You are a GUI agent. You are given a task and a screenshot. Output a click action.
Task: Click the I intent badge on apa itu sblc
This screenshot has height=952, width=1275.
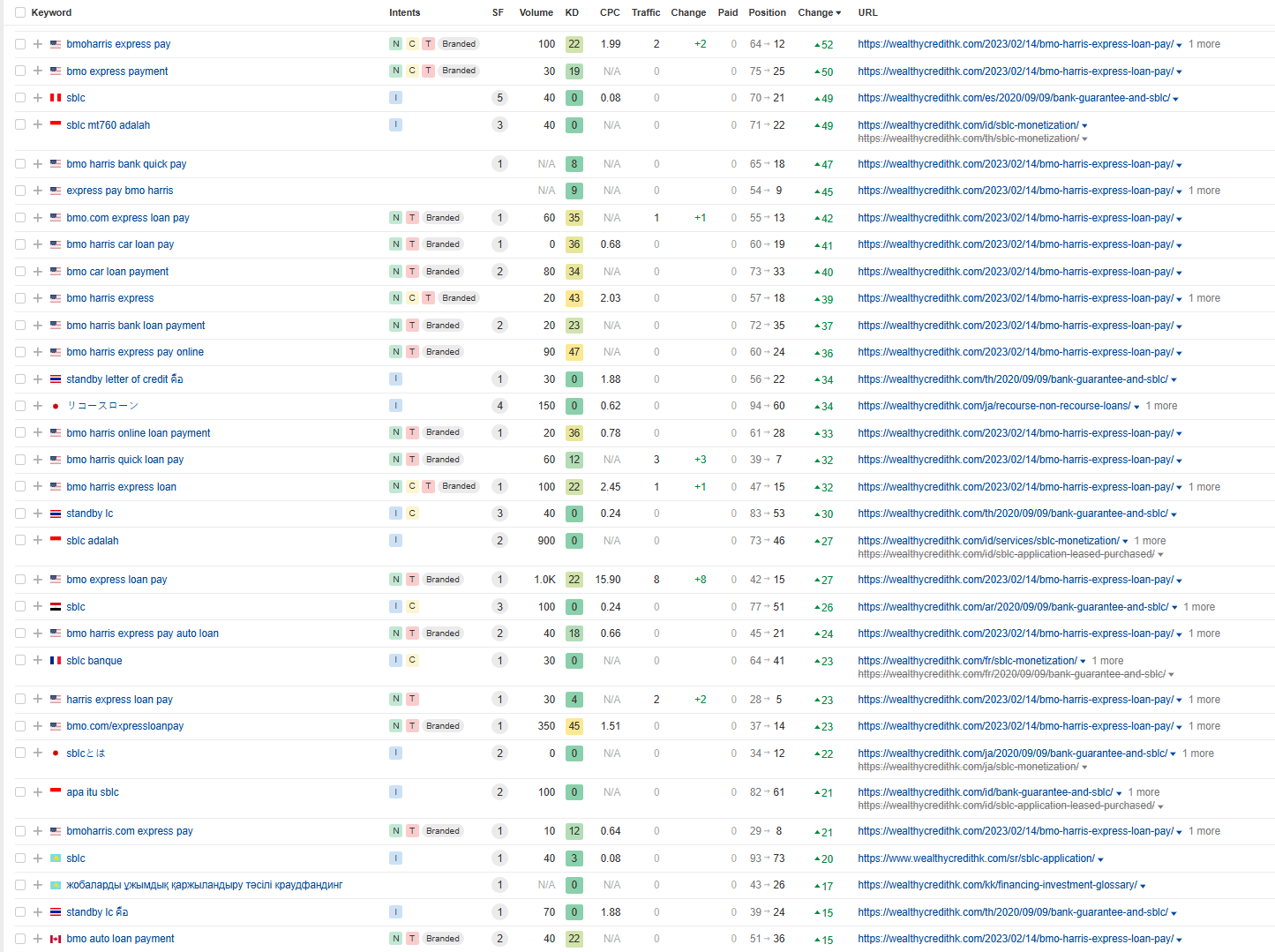coord(395,792)
